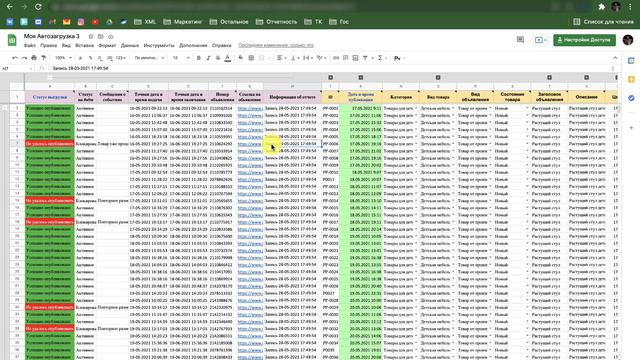
Task: Create a filter via funnel icon
Action: pos(365,58)
